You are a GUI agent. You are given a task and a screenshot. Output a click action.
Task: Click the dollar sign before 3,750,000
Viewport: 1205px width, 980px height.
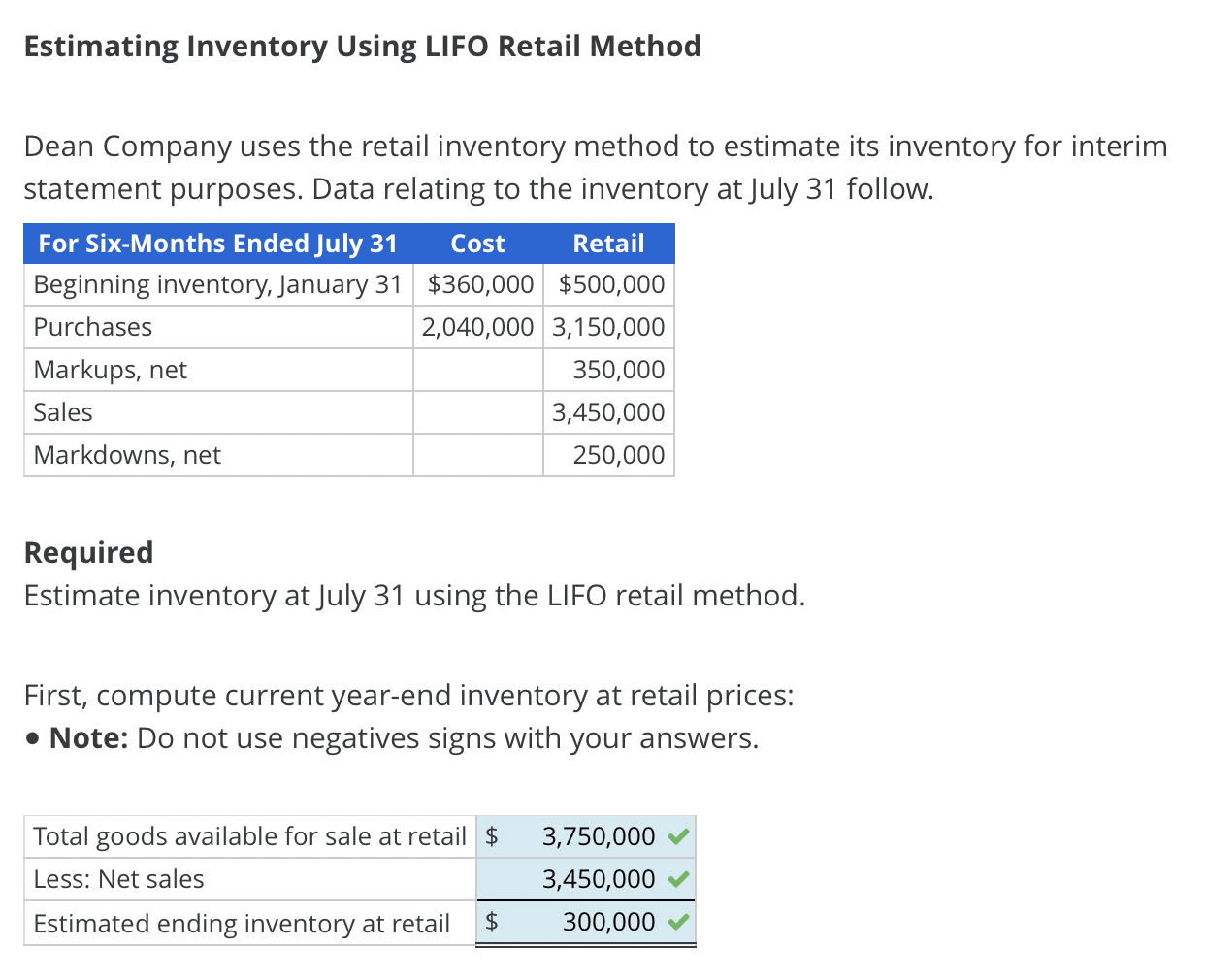pos(491,835)
